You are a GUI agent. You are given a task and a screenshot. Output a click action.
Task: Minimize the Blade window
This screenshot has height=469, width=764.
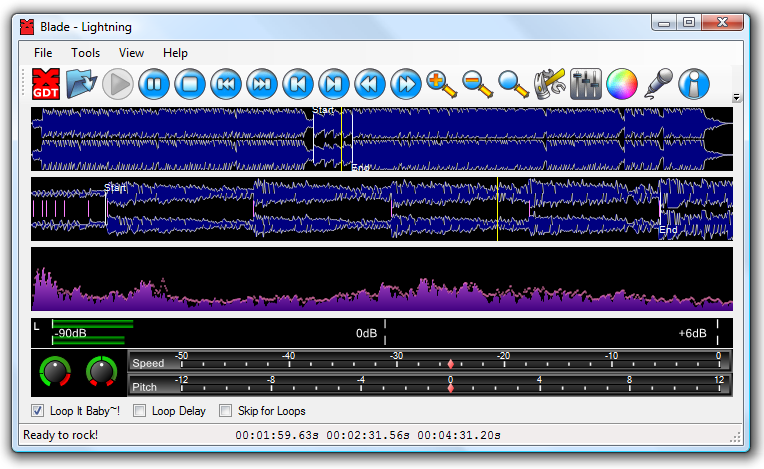click(x=664, y=23)
